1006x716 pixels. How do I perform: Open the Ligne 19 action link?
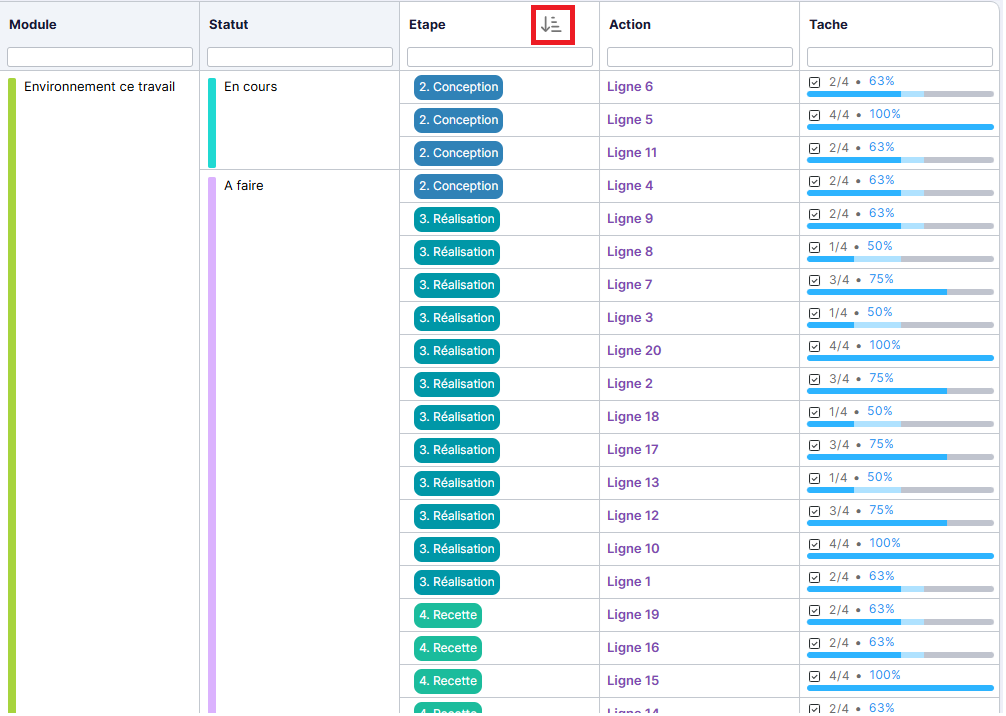click(x=633, y=615)
